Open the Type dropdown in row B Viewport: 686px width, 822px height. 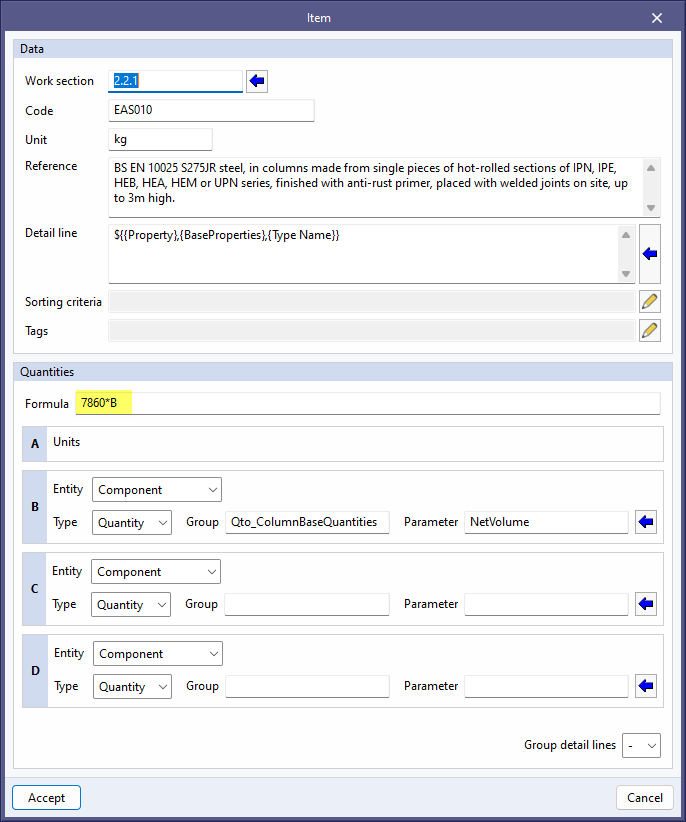[x=132, y=523]
